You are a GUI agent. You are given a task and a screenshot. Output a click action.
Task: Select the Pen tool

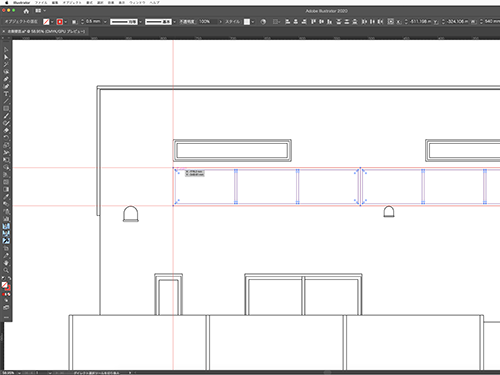6,79
